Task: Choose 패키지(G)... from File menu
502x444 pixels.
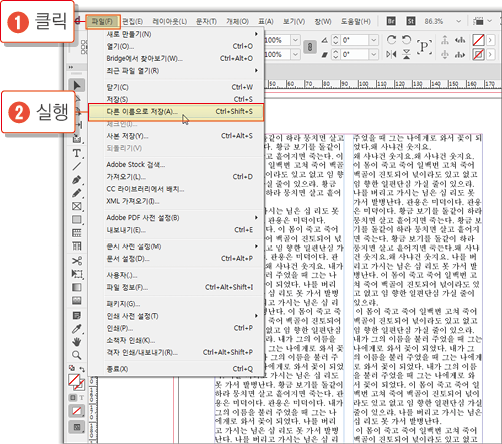Action: (x=176, y=304)
